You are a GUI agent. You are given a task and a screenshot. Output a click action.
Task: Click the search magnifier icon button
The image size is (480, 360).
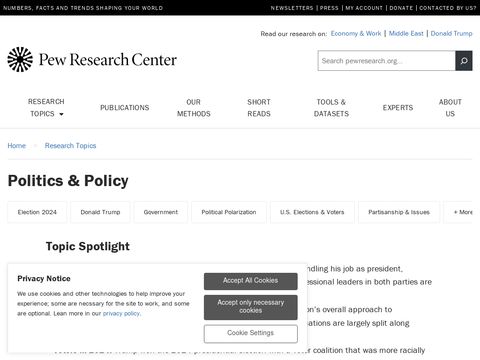[464, 61]
